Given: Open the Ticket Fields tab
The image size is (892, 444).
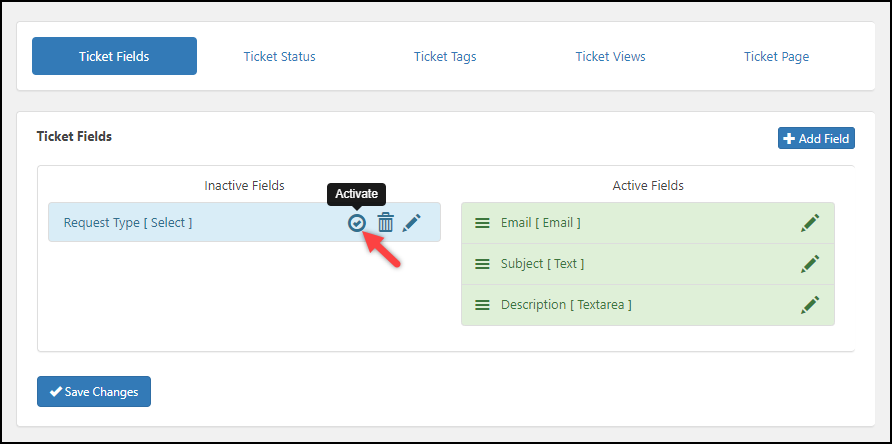Looking at the screenshot, I should [x=114, y=56].
